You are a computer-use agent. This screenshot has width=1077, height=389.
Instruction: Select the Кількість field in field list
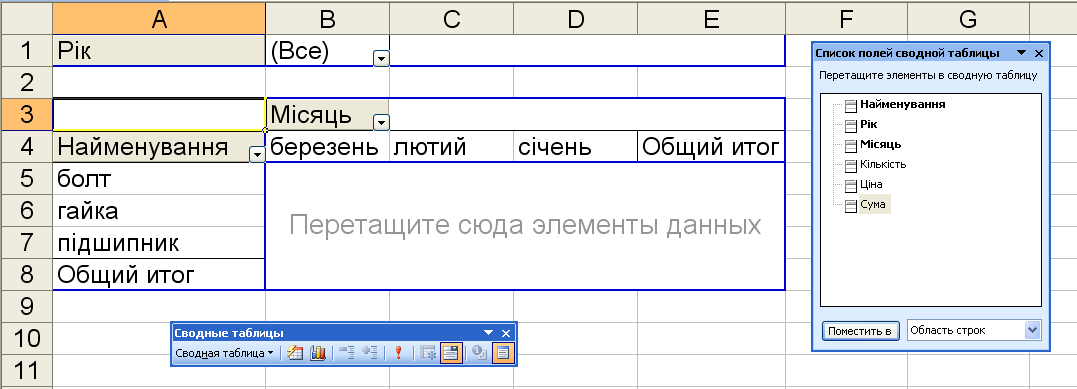[883, 164]
